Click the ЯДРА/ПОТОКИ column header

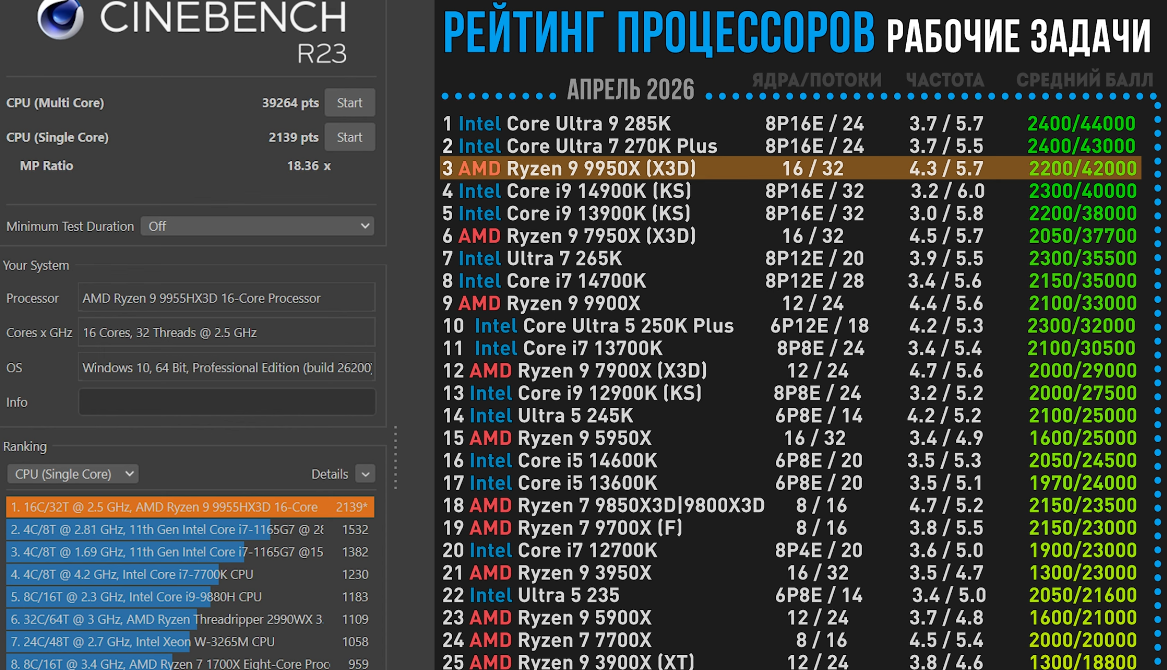[x=816, y=80]
